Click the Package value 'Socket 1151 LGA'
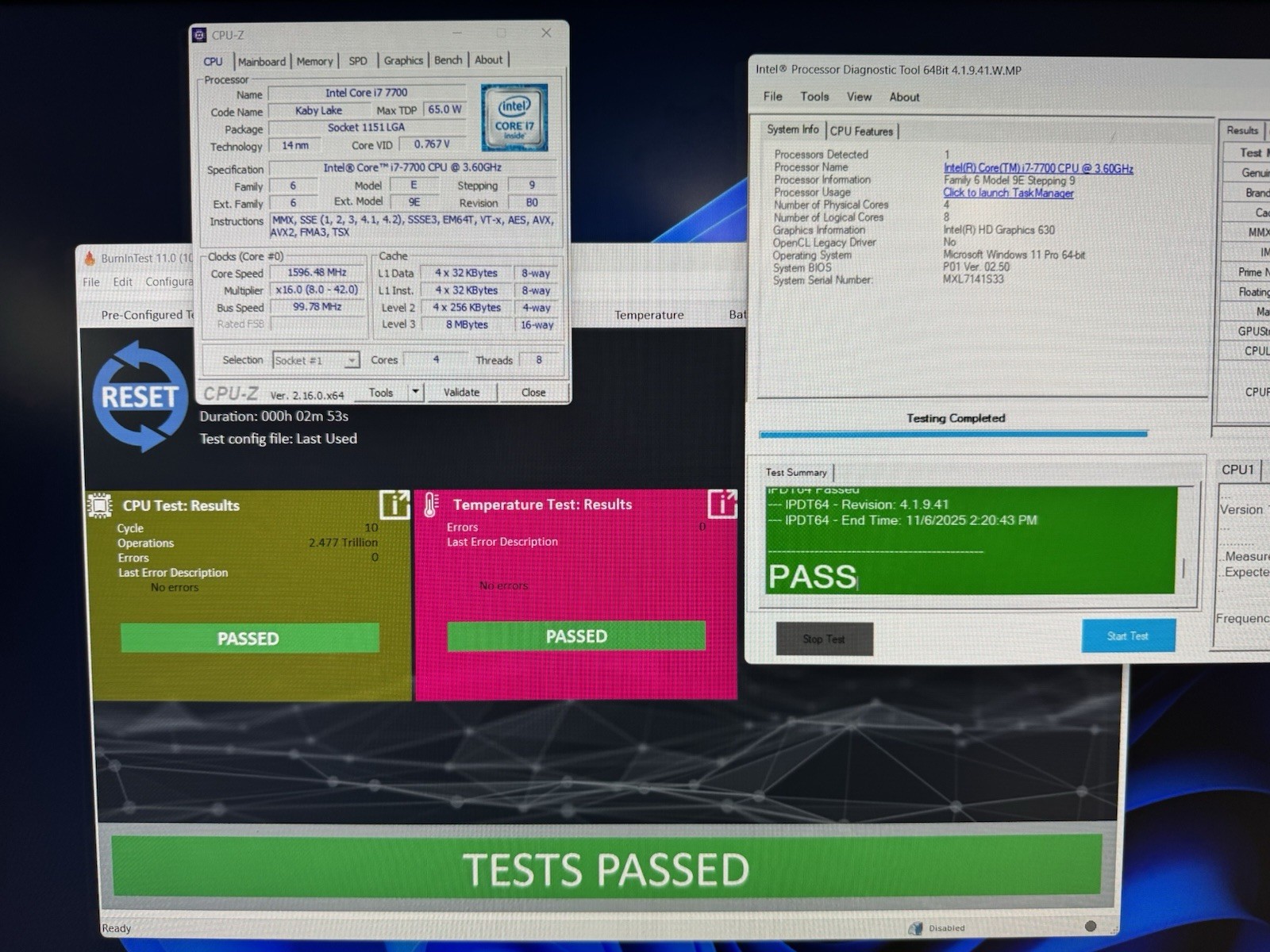The image size is (1270, 952). [366, 127]
